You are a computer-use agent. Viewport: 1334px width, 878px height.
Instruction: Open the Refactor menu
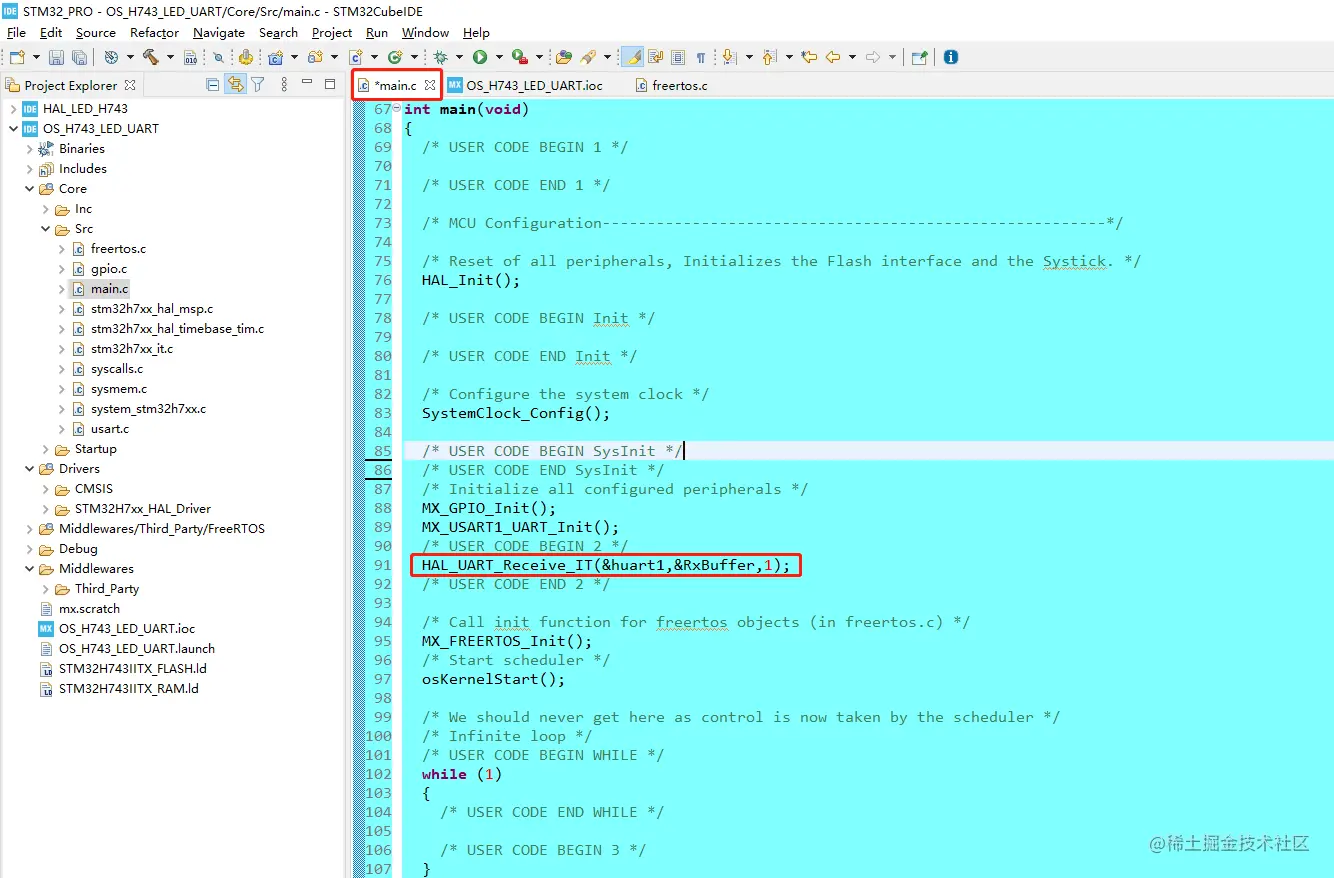[154, 32]
